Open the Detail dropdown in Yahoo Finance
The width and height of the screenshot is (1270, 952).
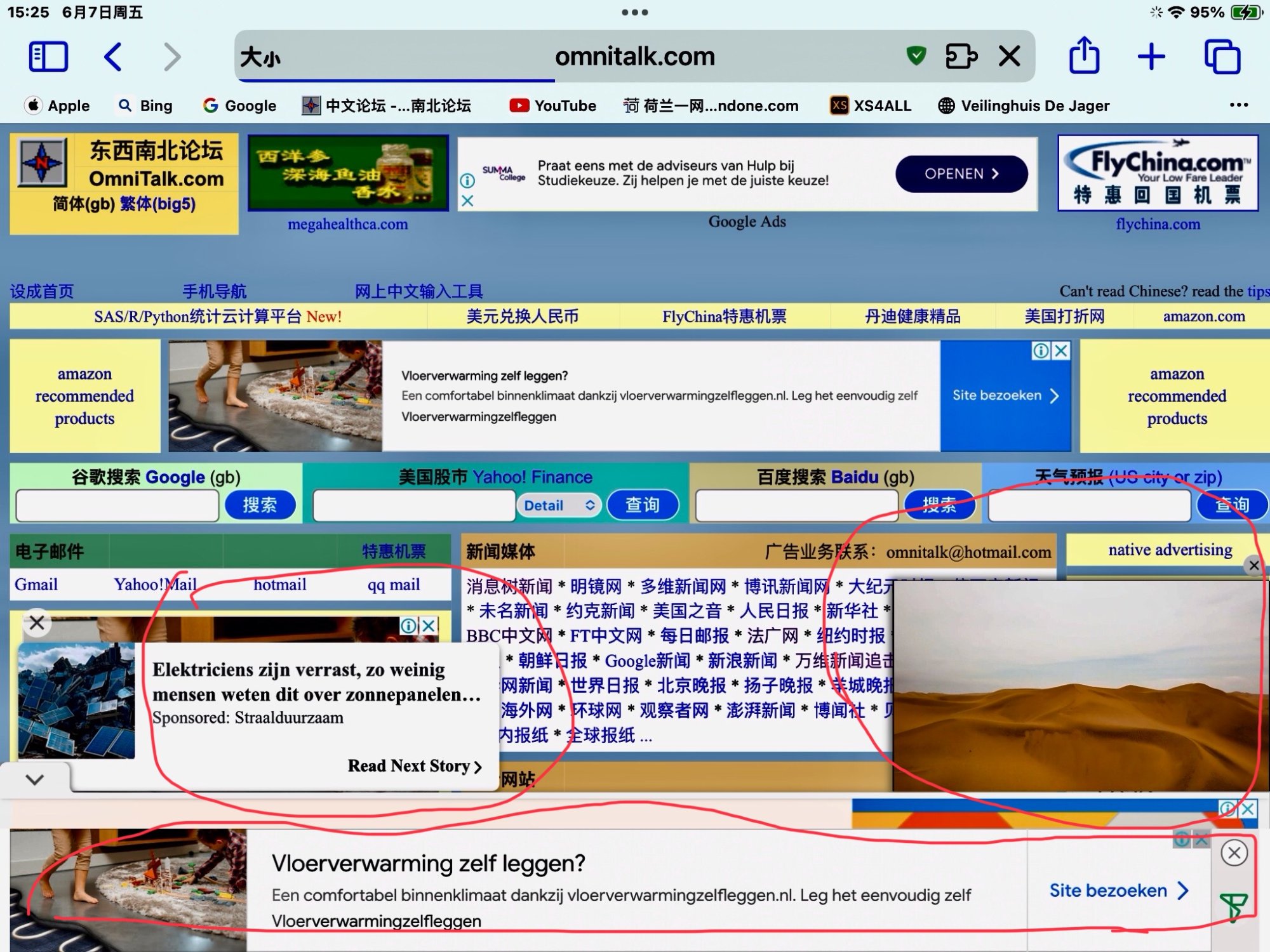pyautogui.click(x=559, y=505)
